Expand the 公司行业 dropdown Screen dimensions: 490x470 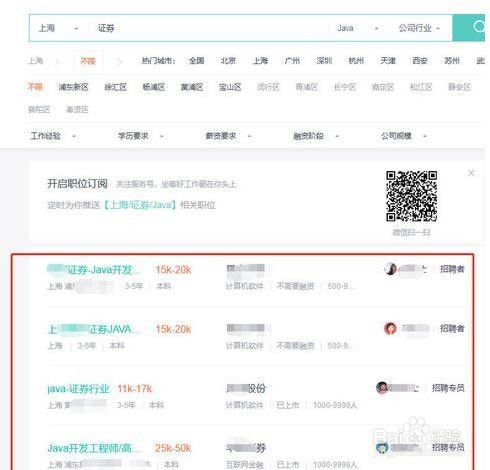[419, 28]
